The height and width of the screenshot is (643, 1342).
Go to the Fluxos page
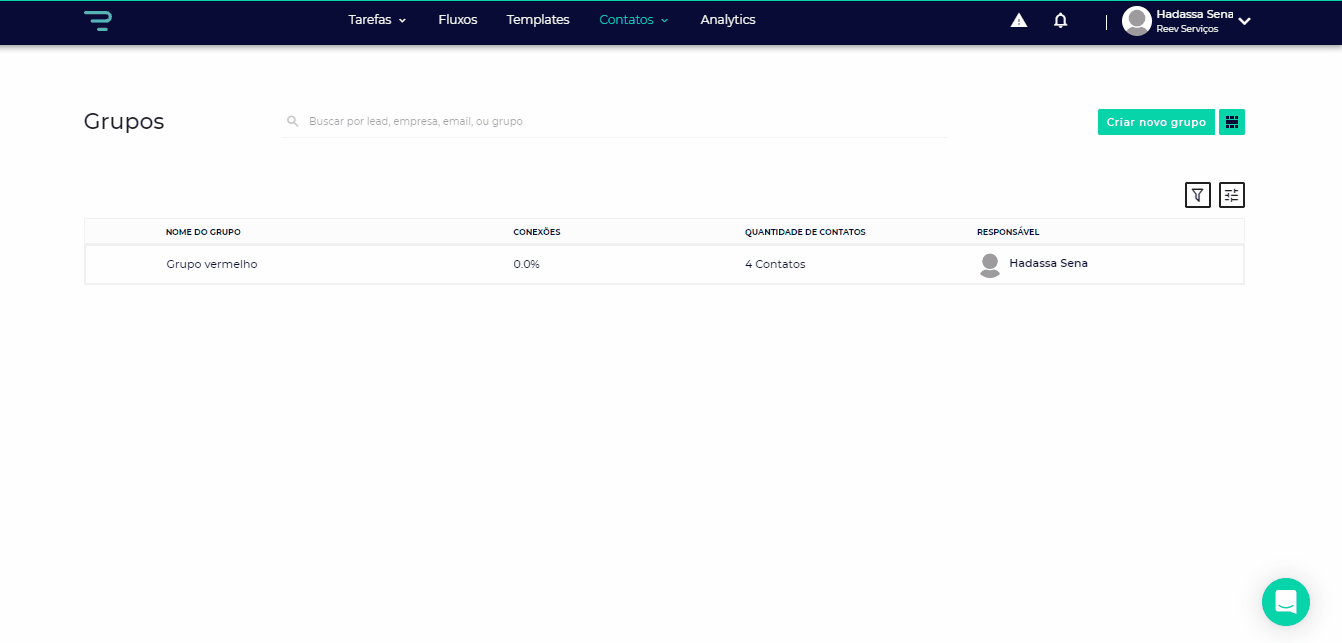click(x=457, y=20)
